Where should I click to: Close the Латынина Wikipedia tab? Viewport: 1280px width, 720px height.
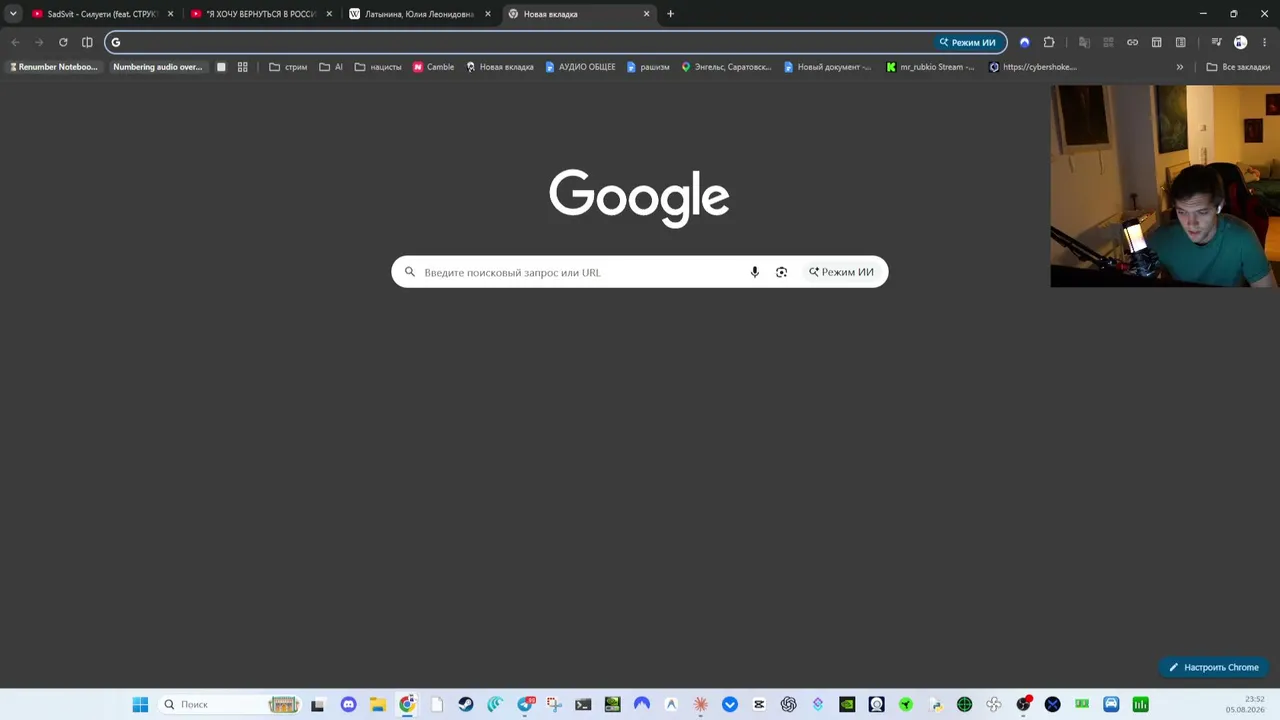pyautogui.click(x=488, y=14)
